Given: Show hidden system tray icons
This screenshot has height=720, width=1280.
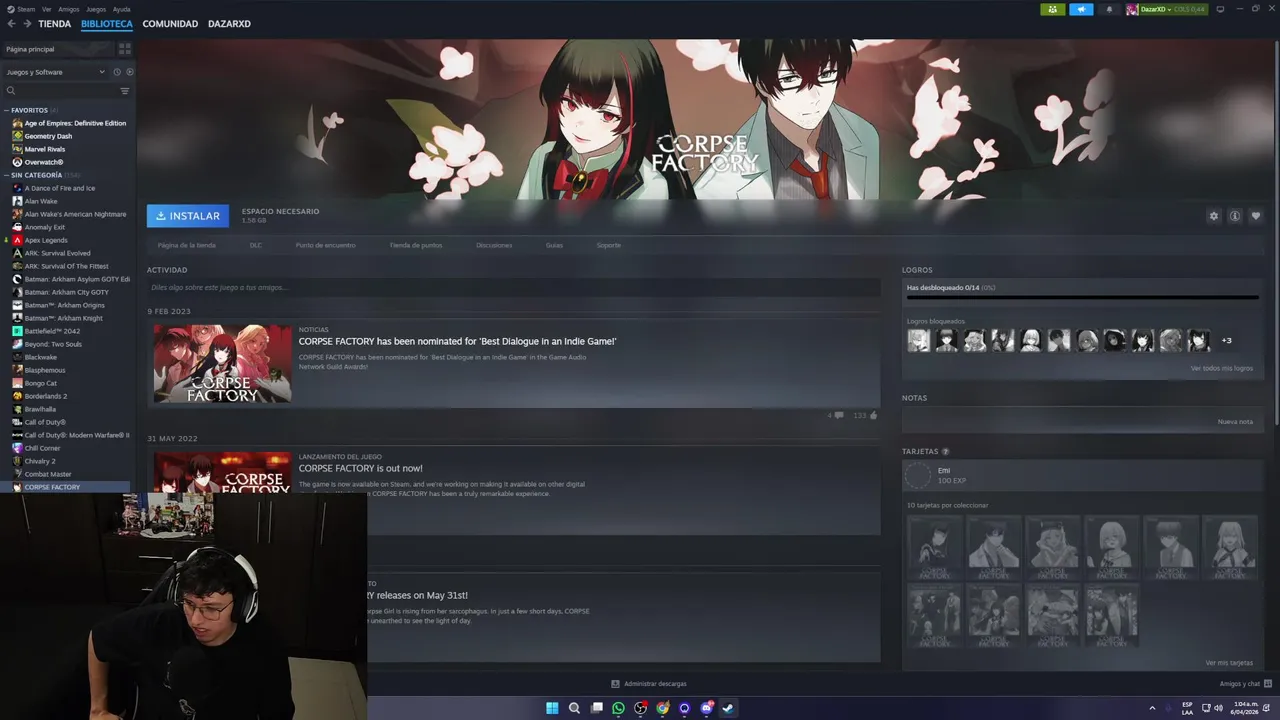Looking at the screenshot, I should coord(1152,708).
